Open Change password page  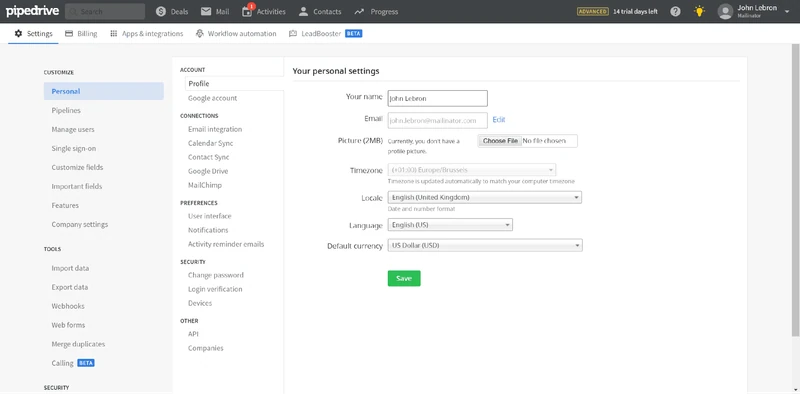click(215, 275)
